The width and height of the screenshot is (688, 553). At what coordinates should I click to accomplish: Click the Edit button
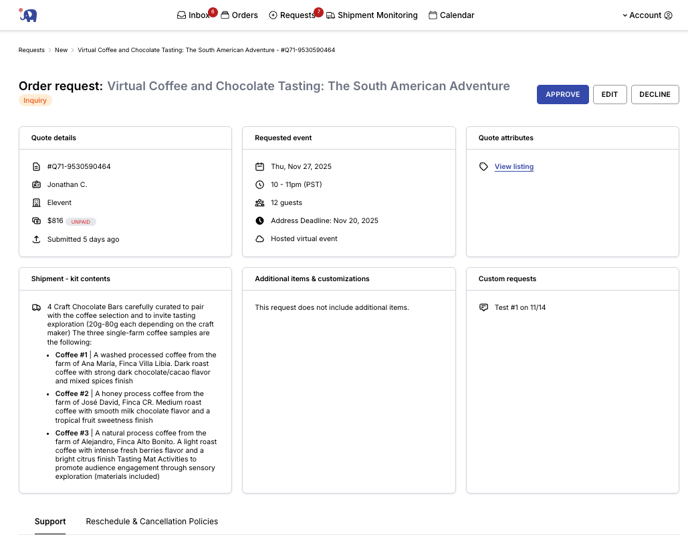click(610, 94)
